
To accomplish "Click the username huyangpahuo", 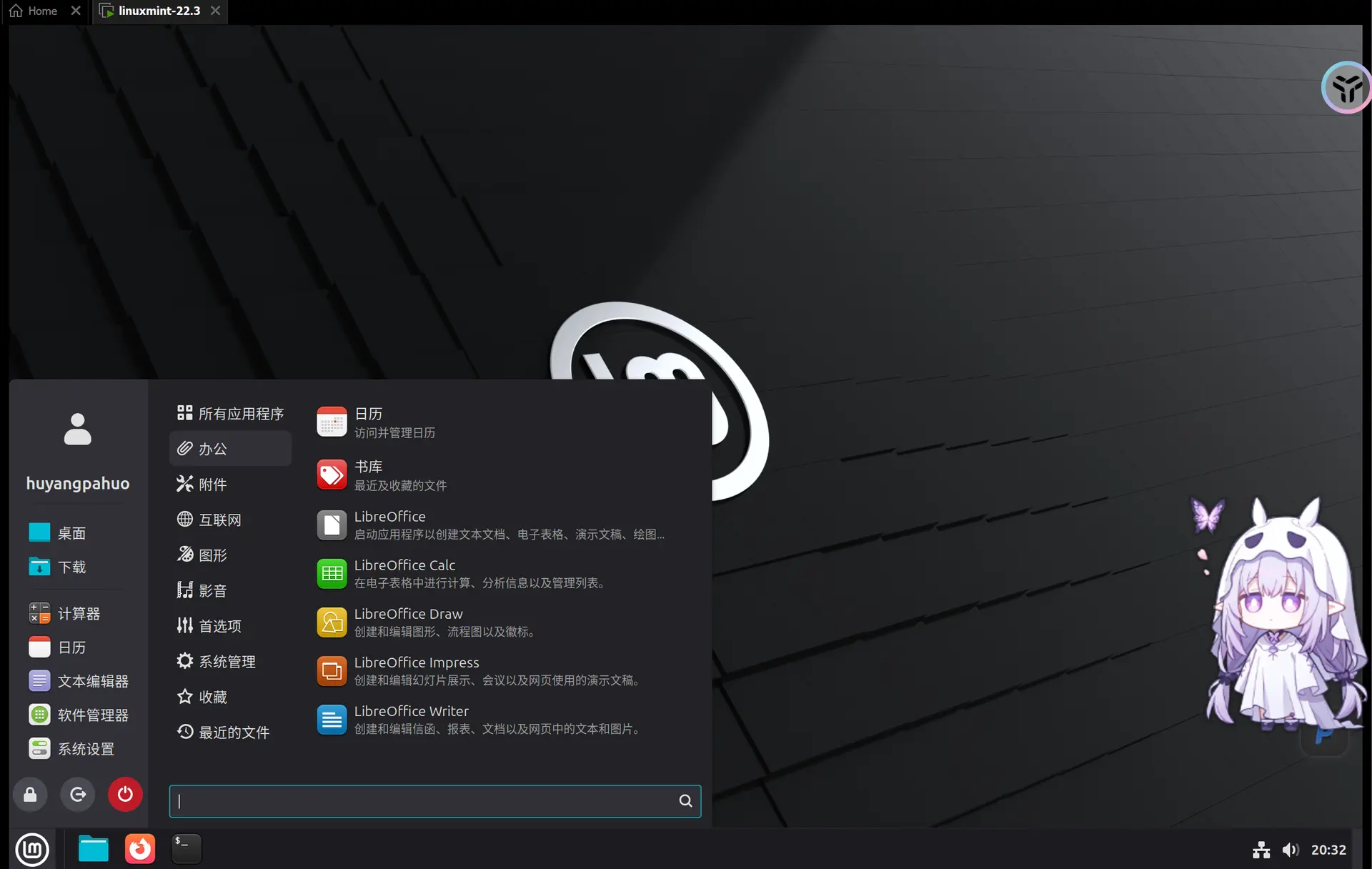I will tap(78, 484).
